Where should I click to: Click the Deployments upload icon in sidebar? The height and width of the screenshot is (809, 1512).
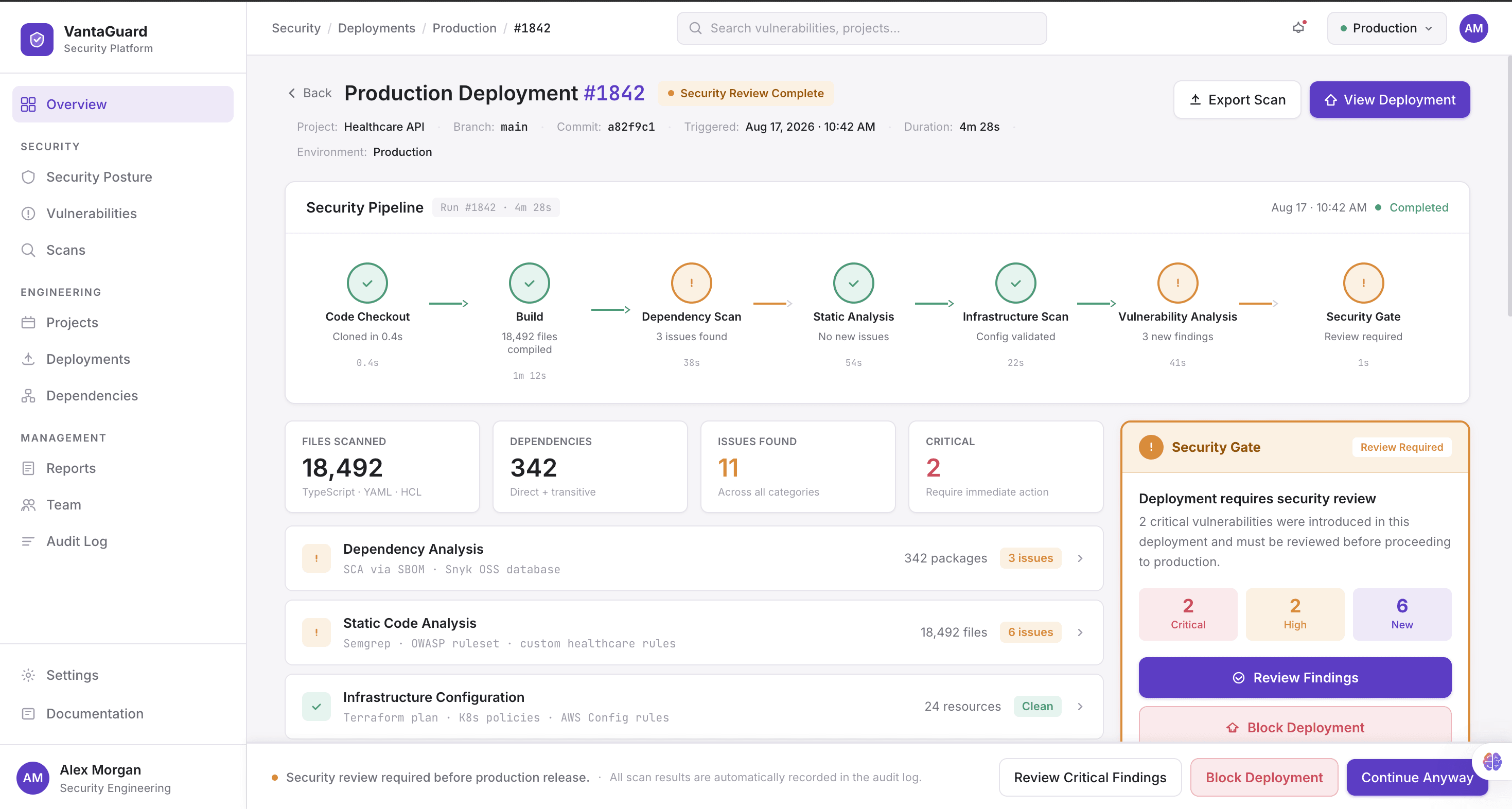(x=28, y=359)
